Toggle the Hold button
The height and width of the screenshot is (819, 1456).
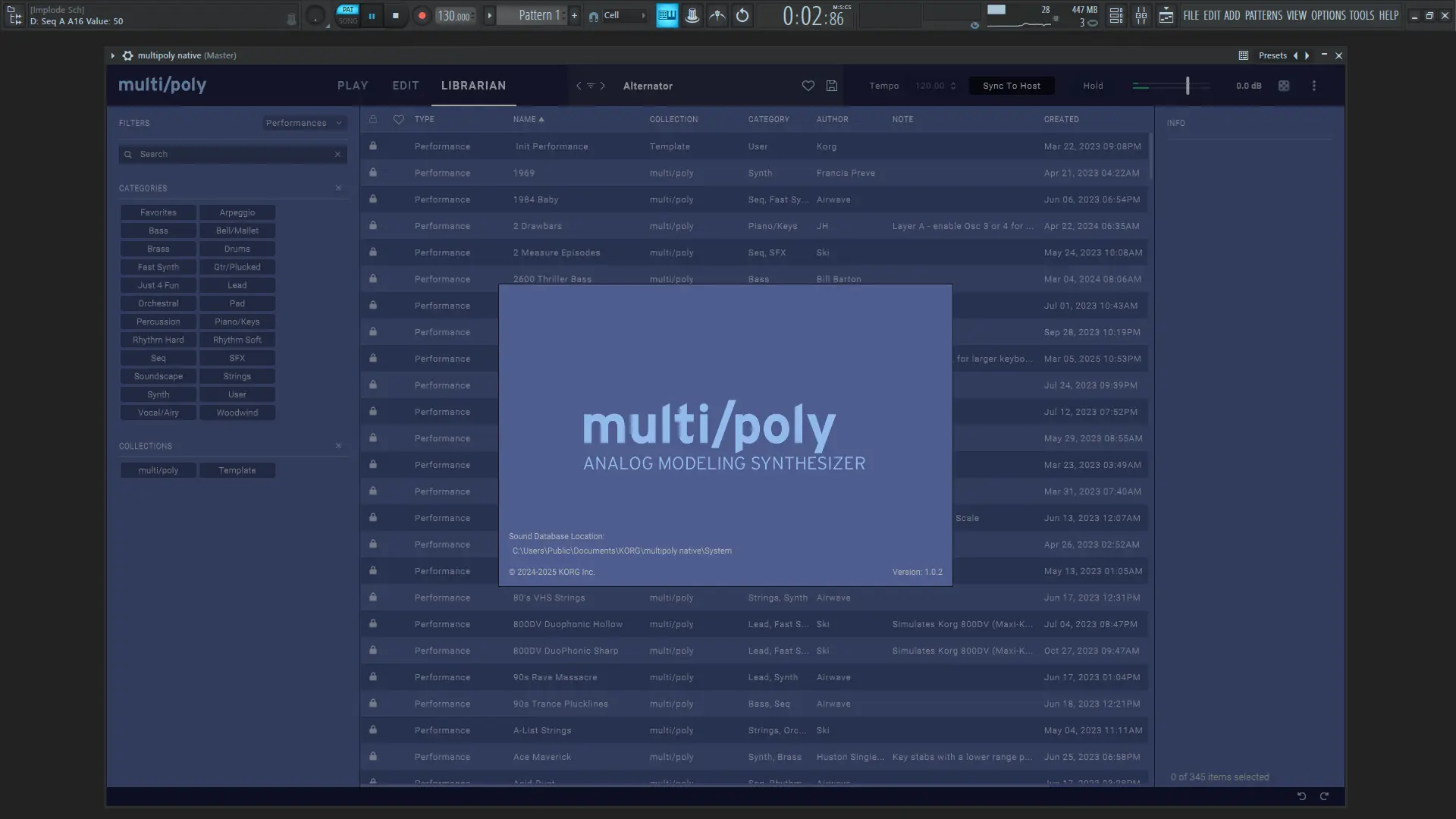point(1093,86)
